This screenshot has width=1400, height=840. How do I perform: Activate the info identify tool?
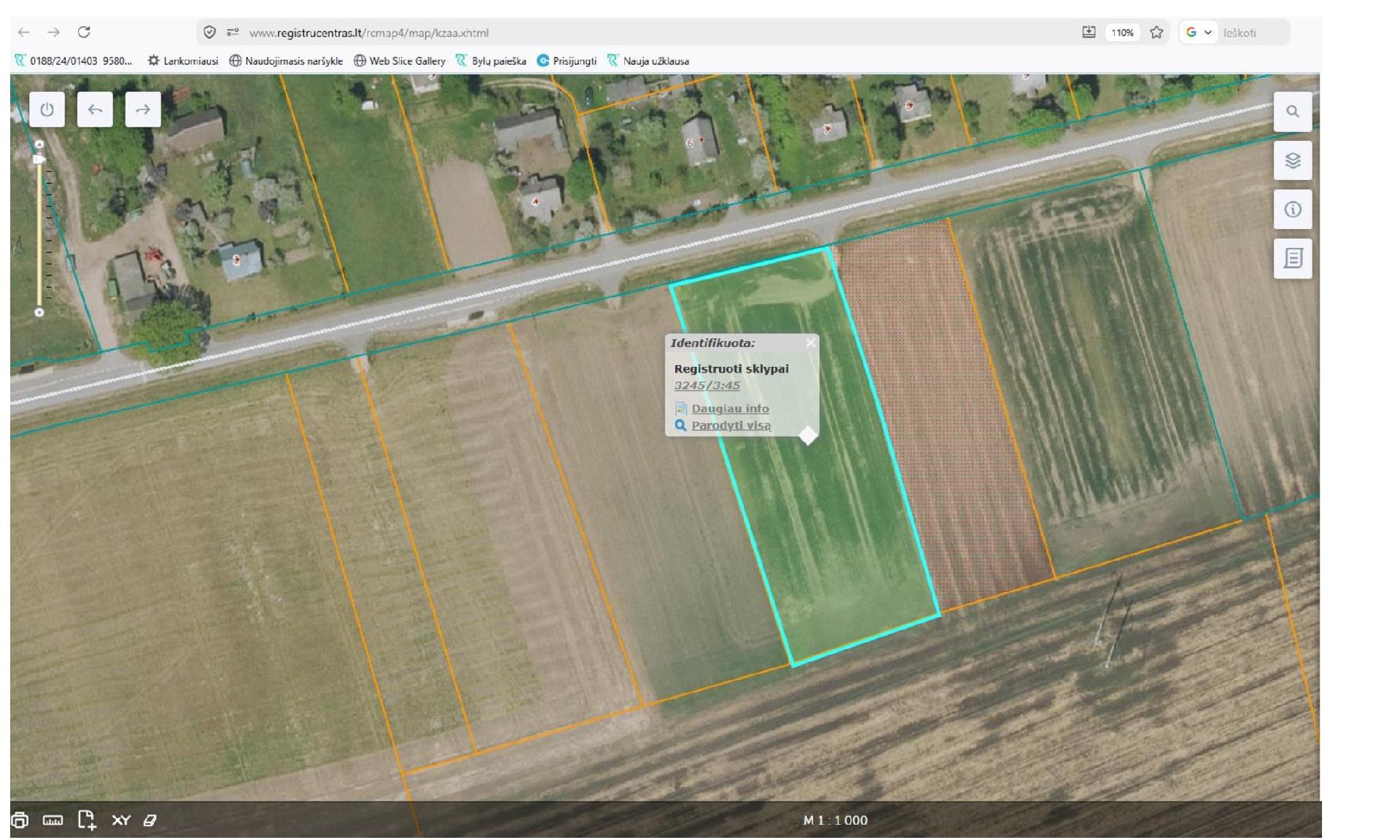pos(1292,209)
